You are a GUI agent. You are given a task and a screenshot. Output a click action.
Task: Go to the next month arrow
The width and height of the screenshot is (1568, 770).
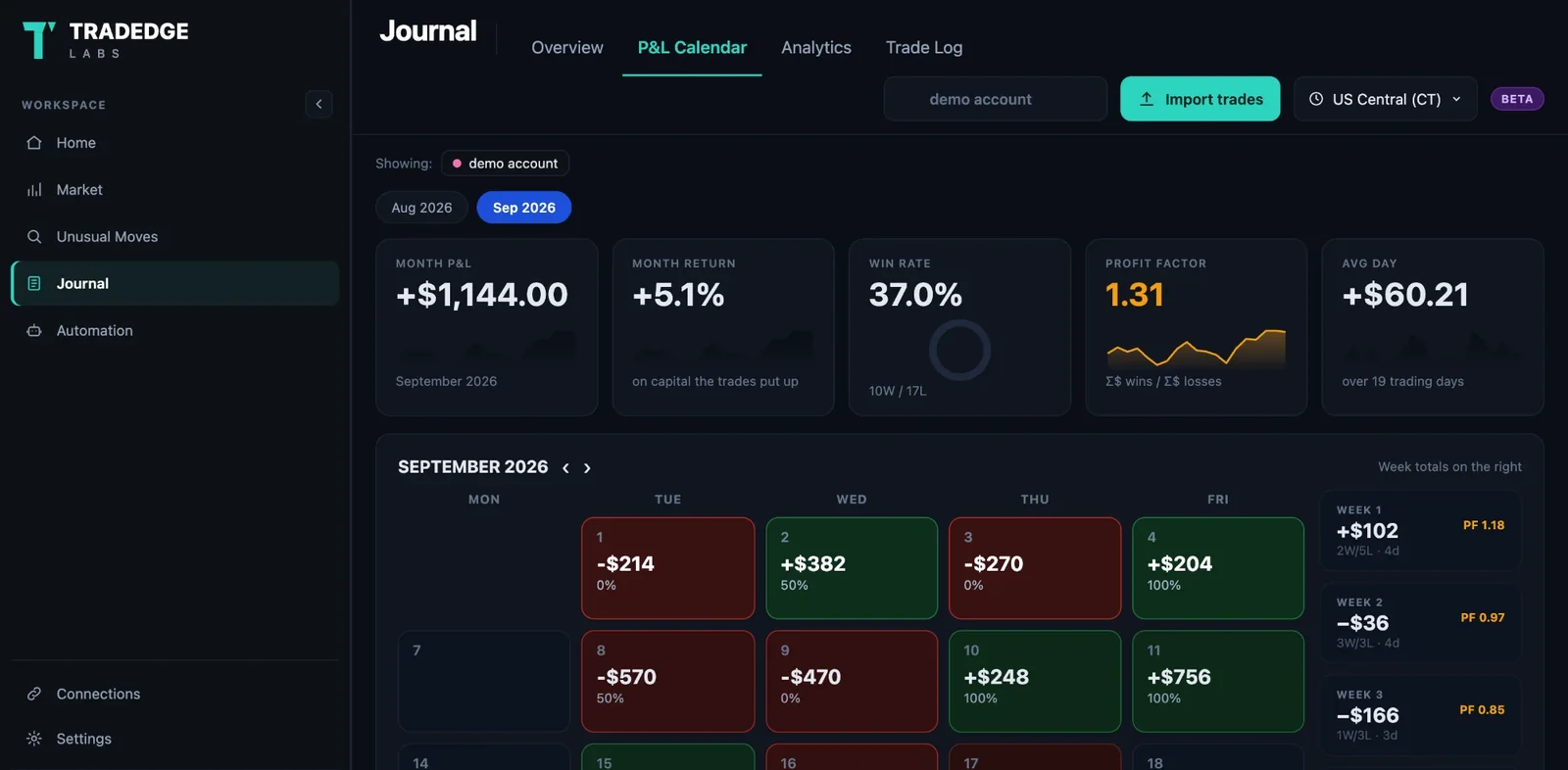click(x=587, y=468)
